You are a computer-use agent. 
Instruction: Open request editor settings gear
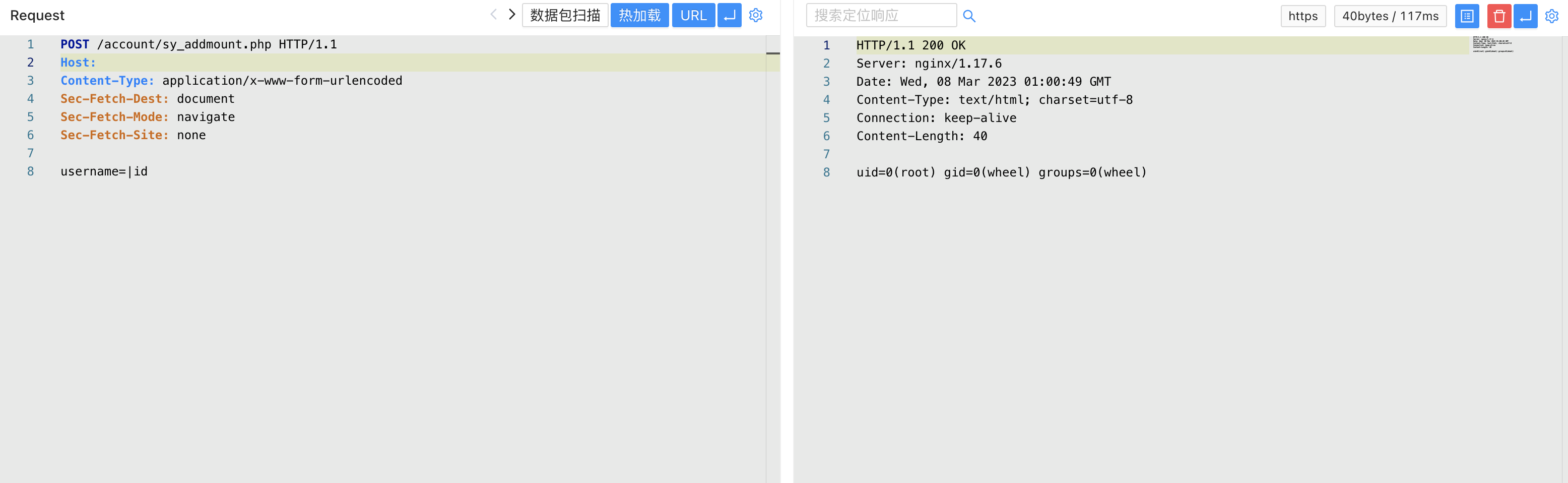tap(755, 15)
